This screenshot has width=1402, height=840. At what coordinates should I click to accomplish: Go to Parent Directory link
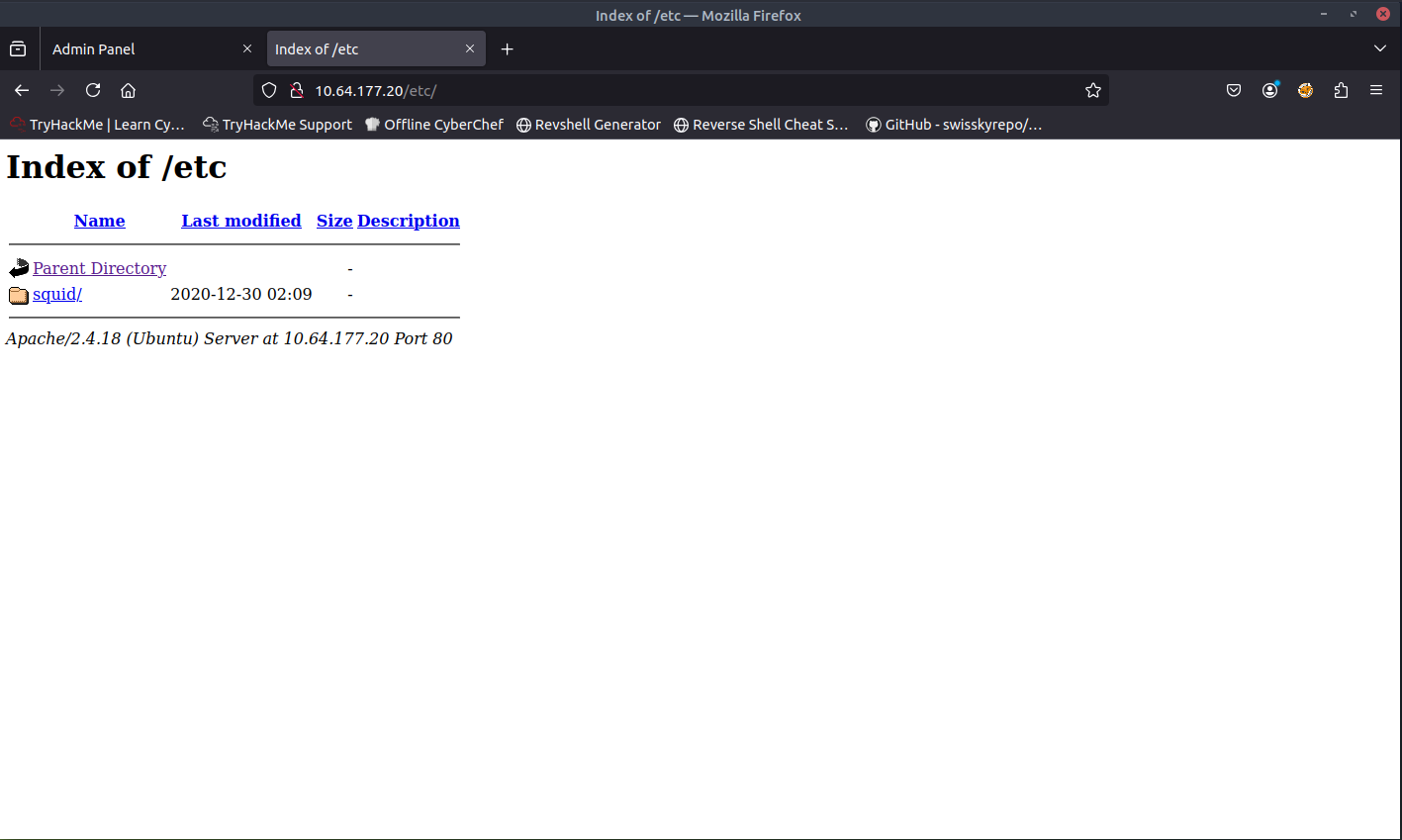(99, 268)
